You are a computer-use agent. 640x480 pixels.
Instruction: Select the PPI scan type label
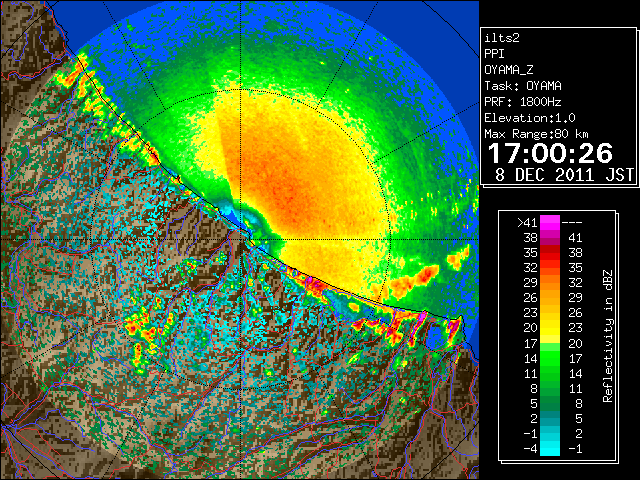(494, 54)
